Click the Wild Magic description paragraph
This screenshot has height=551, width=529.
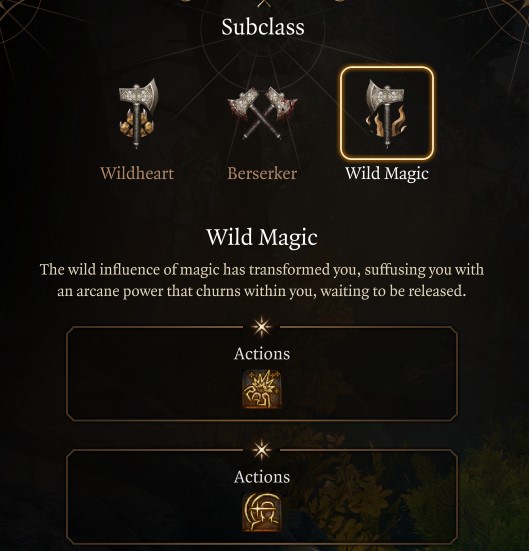(262, 281)
